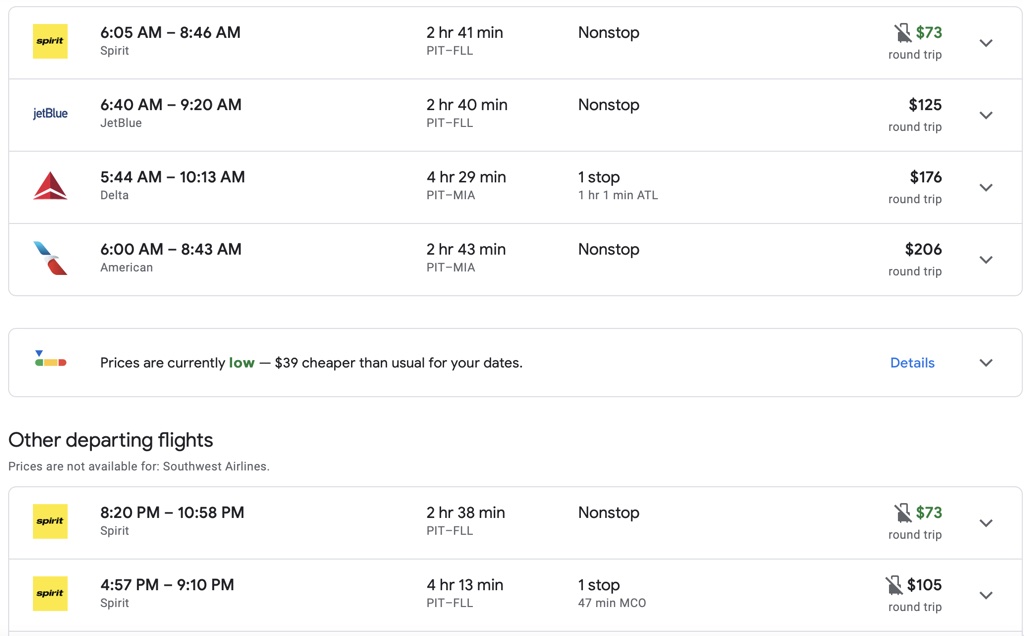Expand the 8:20 PM Spirit flight details
The height and width of the screenshot is (636, 1024).
tap(986, 523)
